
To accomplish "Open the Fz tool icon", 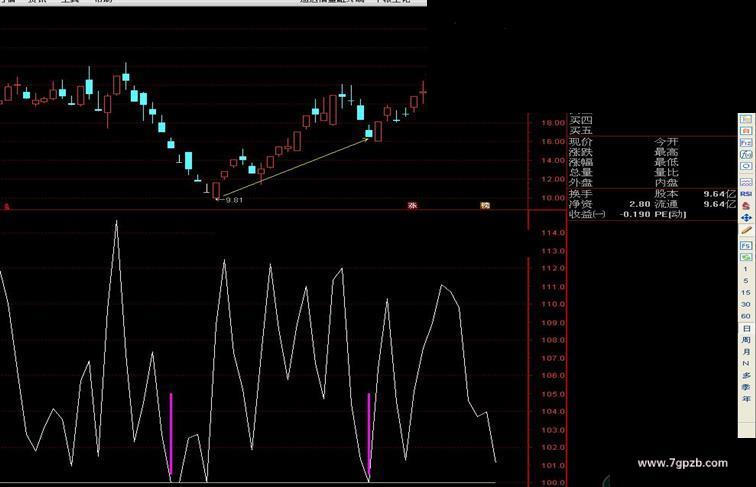I will click(746, 143).
